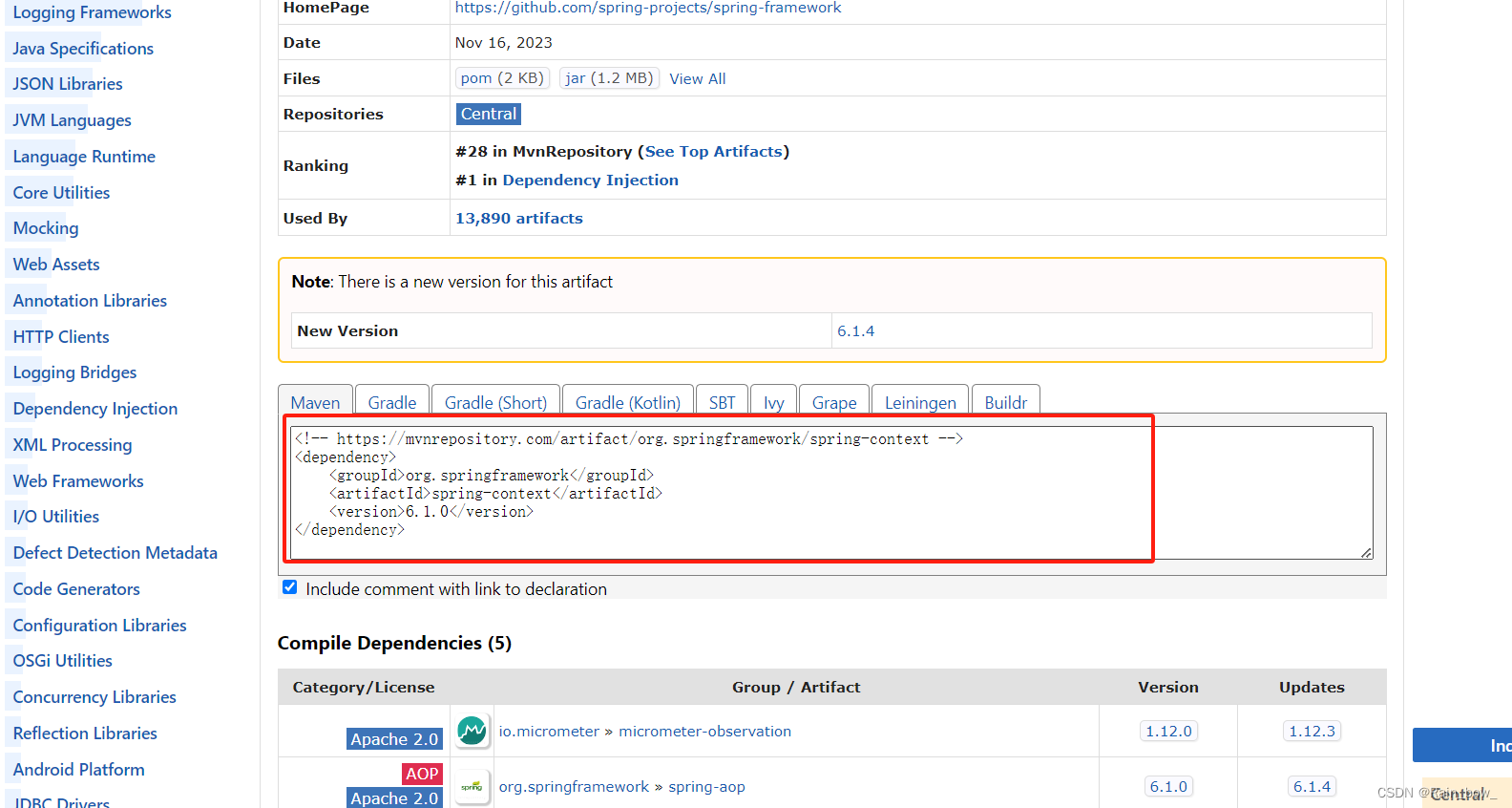1512x808 pixels.
Task: Open the View All files link
Action: tap(698, 79)
